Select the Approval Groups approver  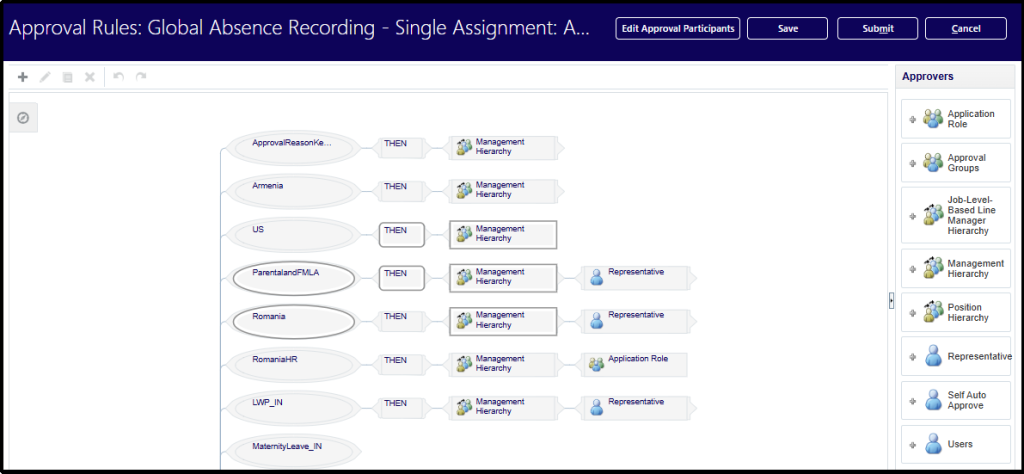956,163
